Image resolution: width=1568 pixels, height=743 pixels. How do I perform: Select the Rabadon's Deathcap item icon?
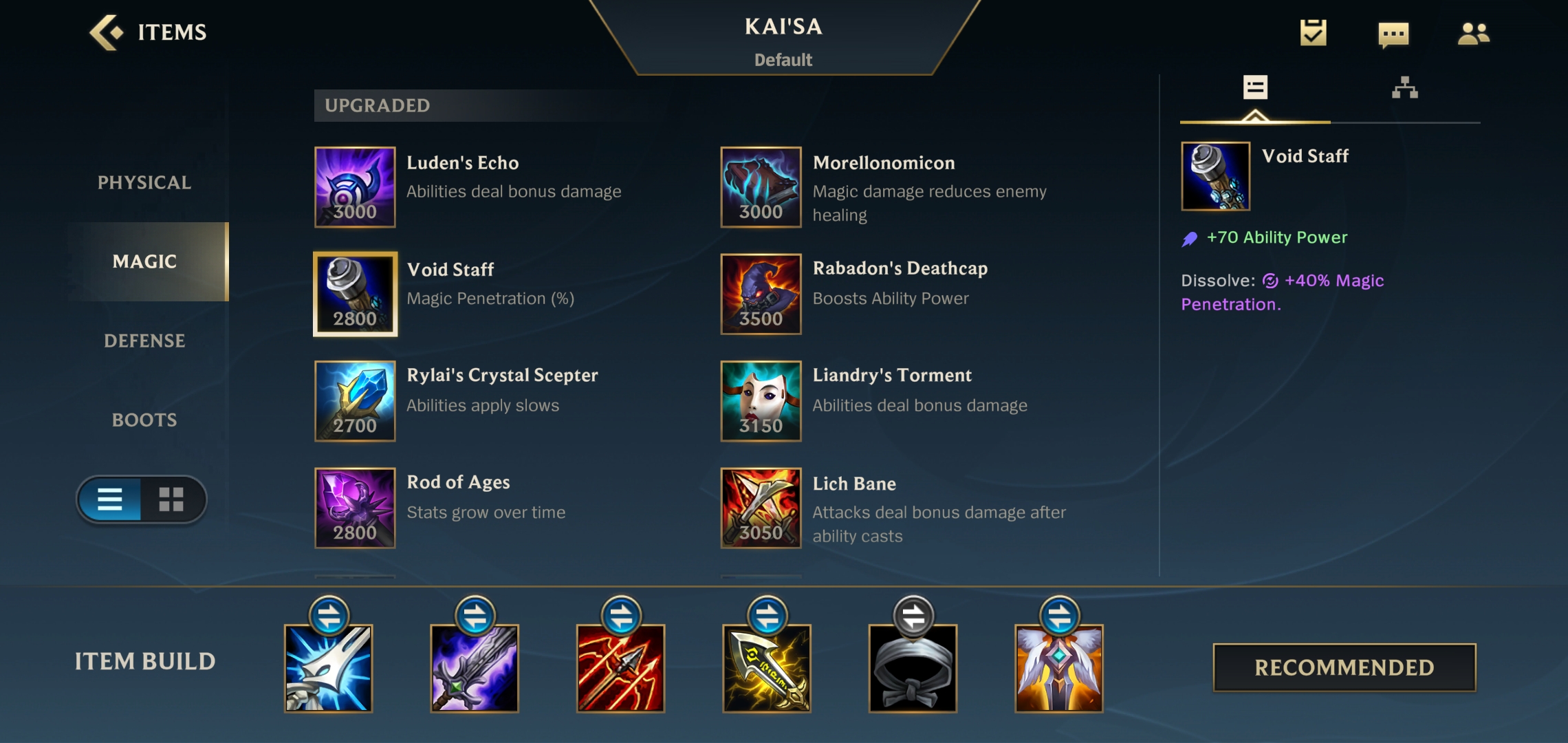pyautogui.click(x=761, y=294)
